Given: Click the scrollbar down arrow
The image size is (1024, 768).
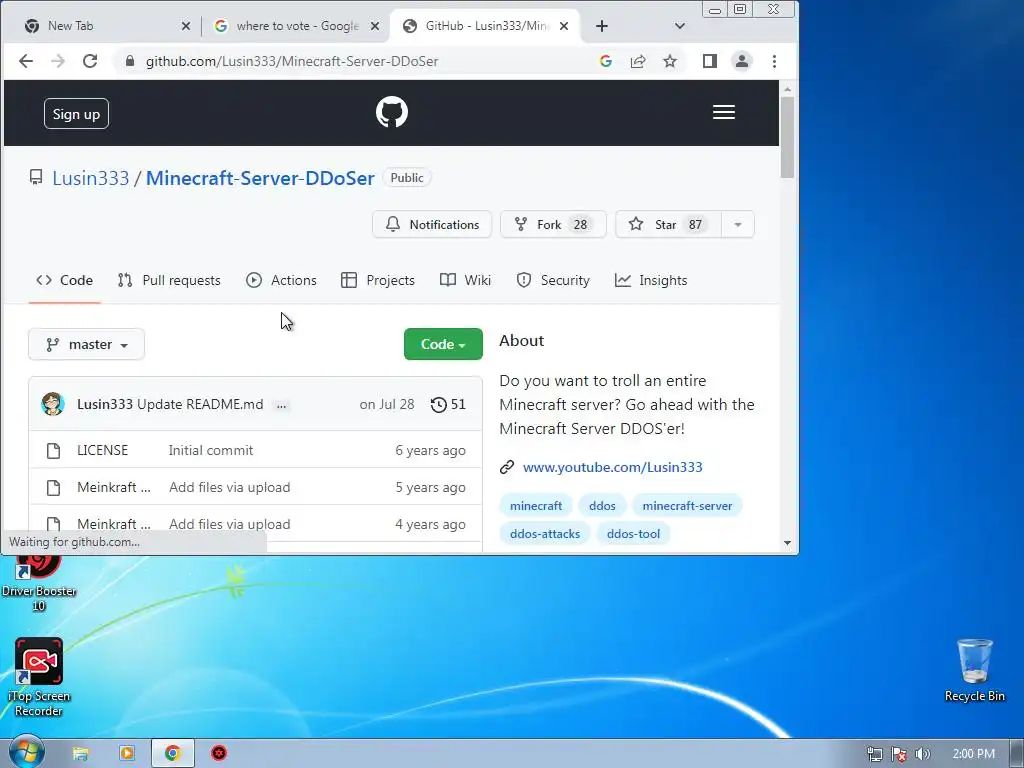Looking at the screenshot, I should click(x=787, y=543).
